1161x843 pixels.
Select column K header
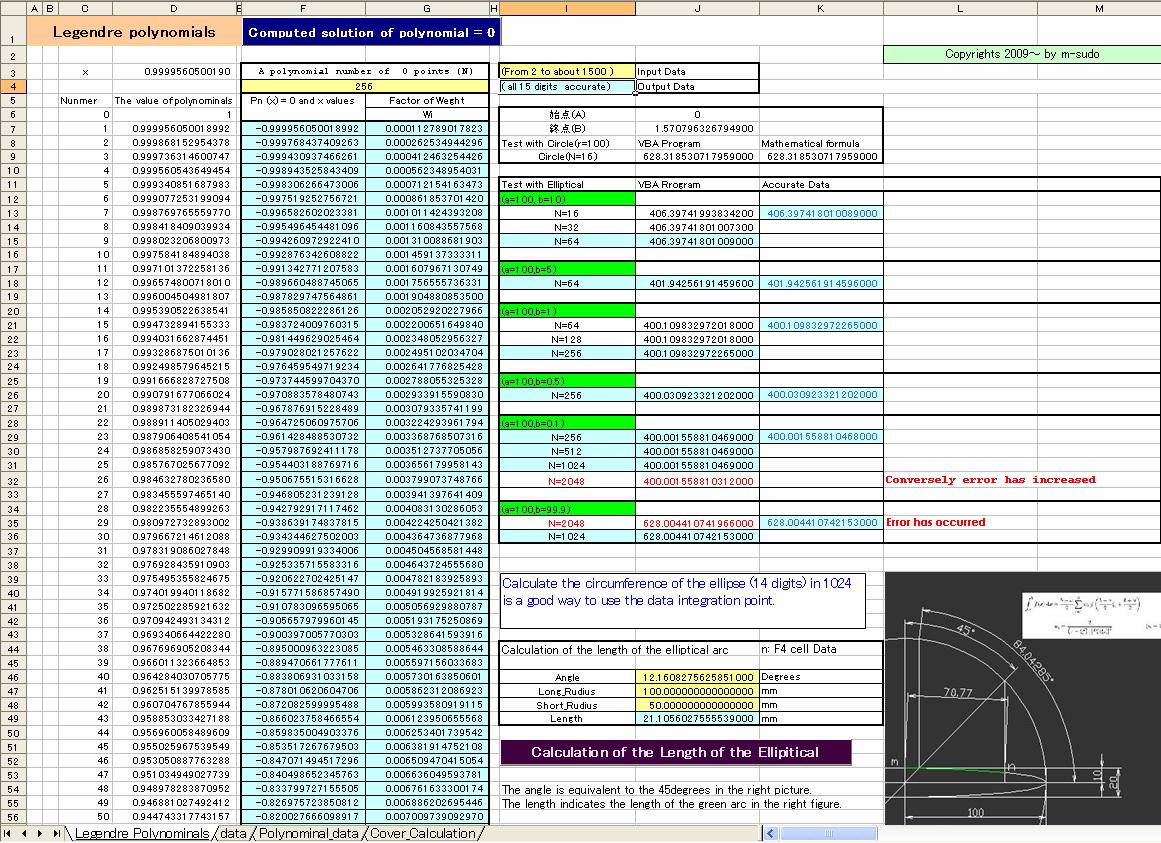(x=820, y=8)
